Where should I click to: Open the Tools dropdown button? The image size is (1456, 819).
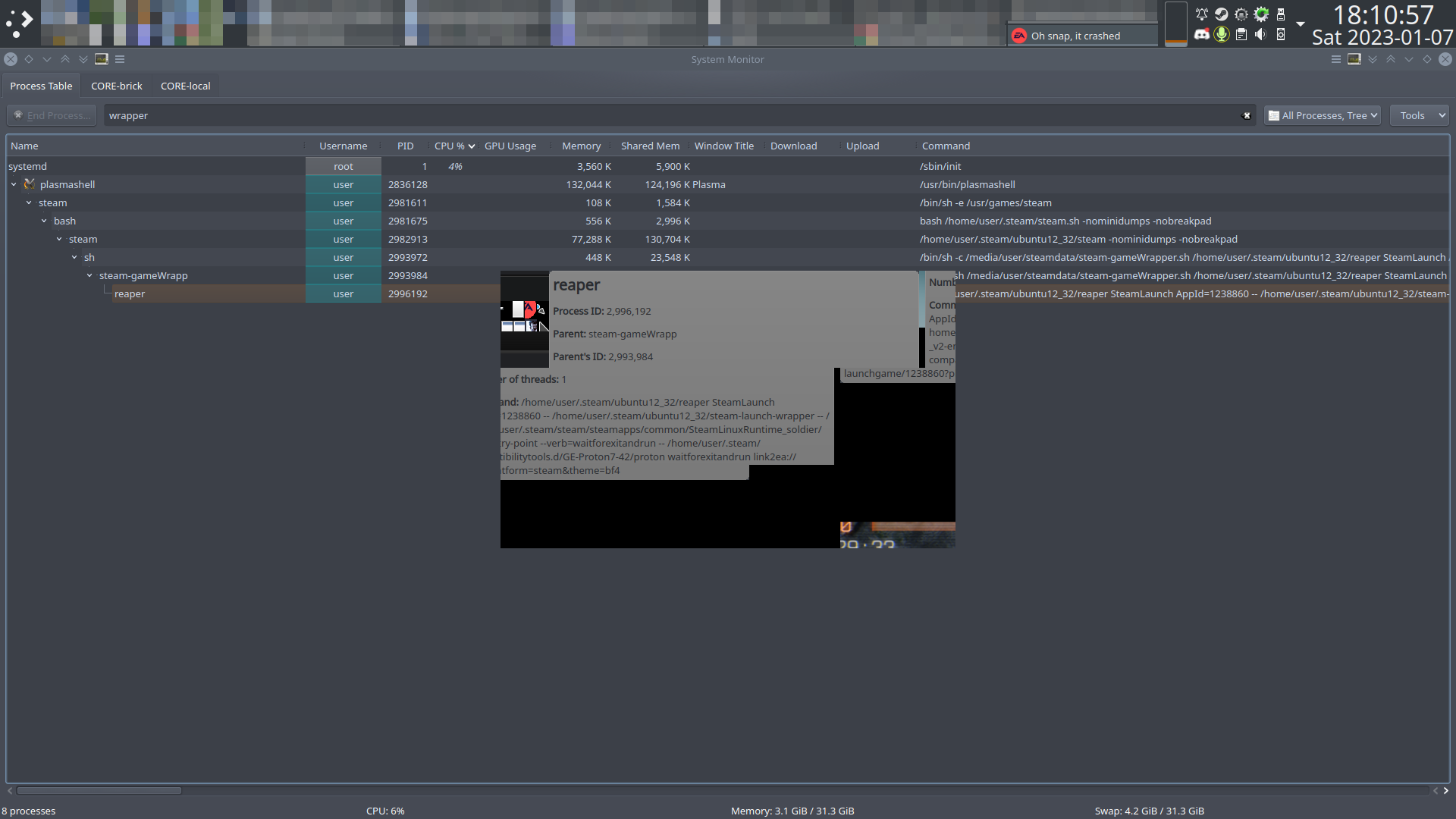click(1420, 115)
